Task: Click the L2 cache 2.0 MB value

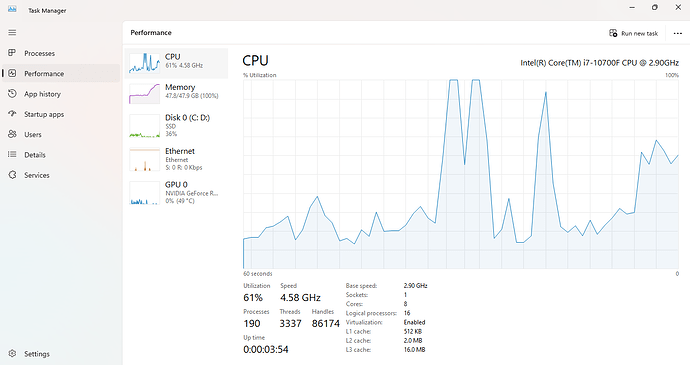Action: coord(413,340)
